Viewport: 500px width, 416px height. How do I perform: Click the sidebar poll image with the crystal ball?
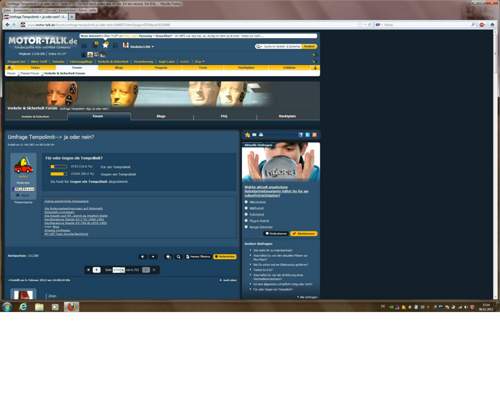coord(281,162)
